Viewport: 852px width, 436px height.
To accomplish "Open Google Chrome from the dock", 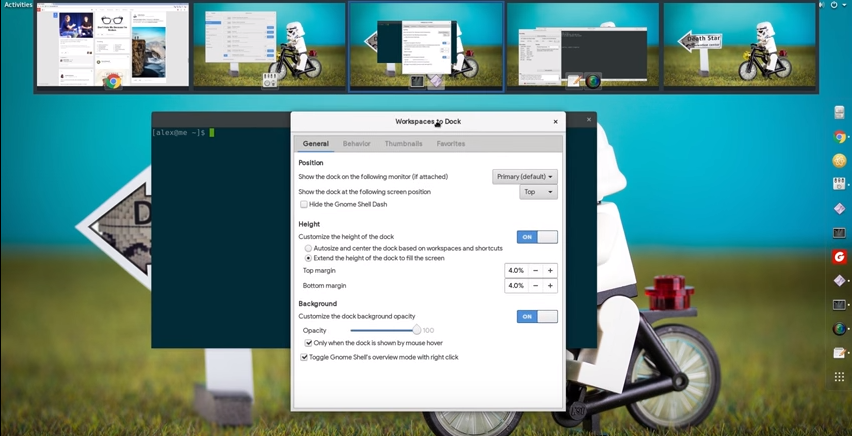I will pyautogui.click(x=839, y=137).
